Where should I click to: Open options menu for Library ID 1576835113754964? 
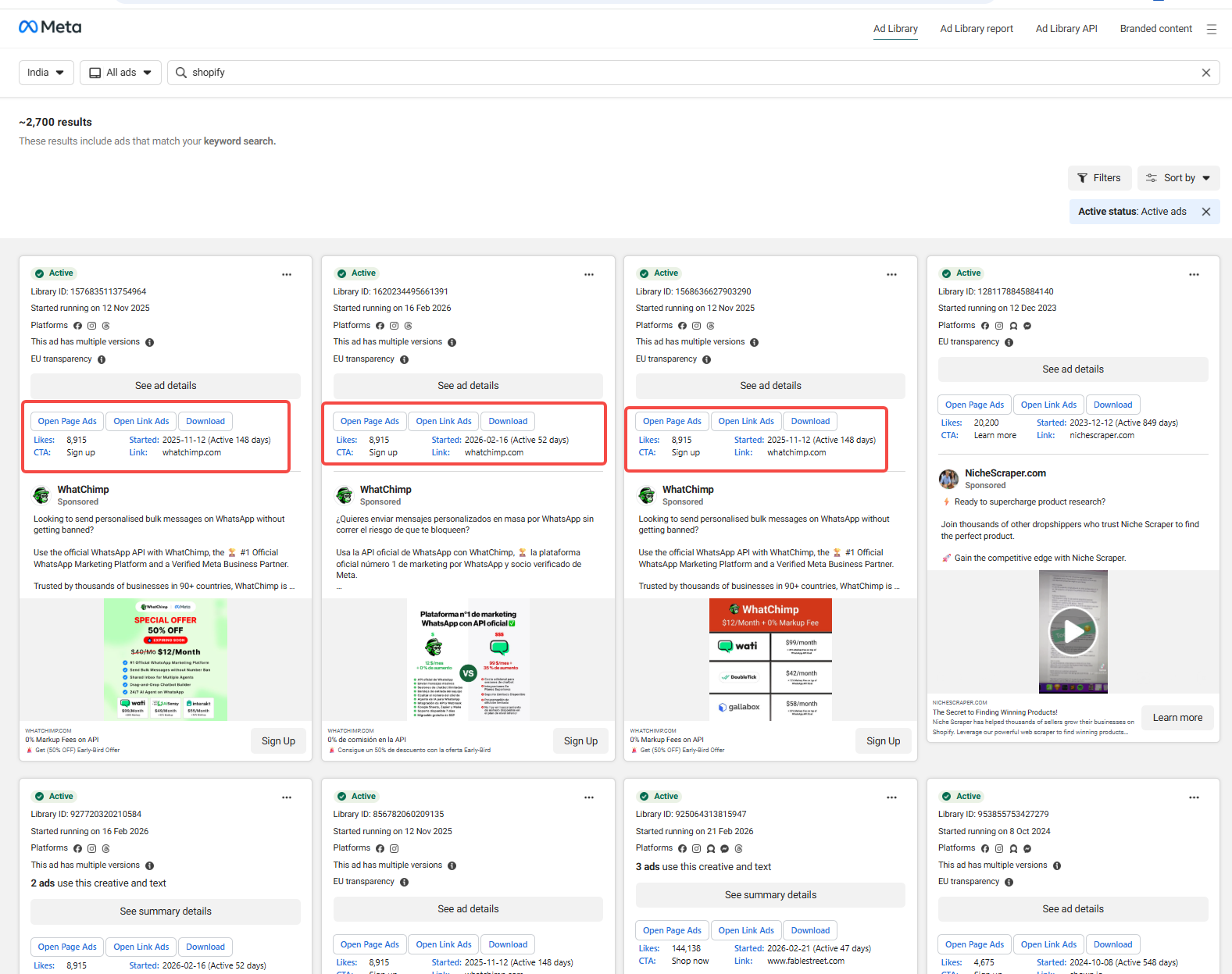click(x=287, y=274)
